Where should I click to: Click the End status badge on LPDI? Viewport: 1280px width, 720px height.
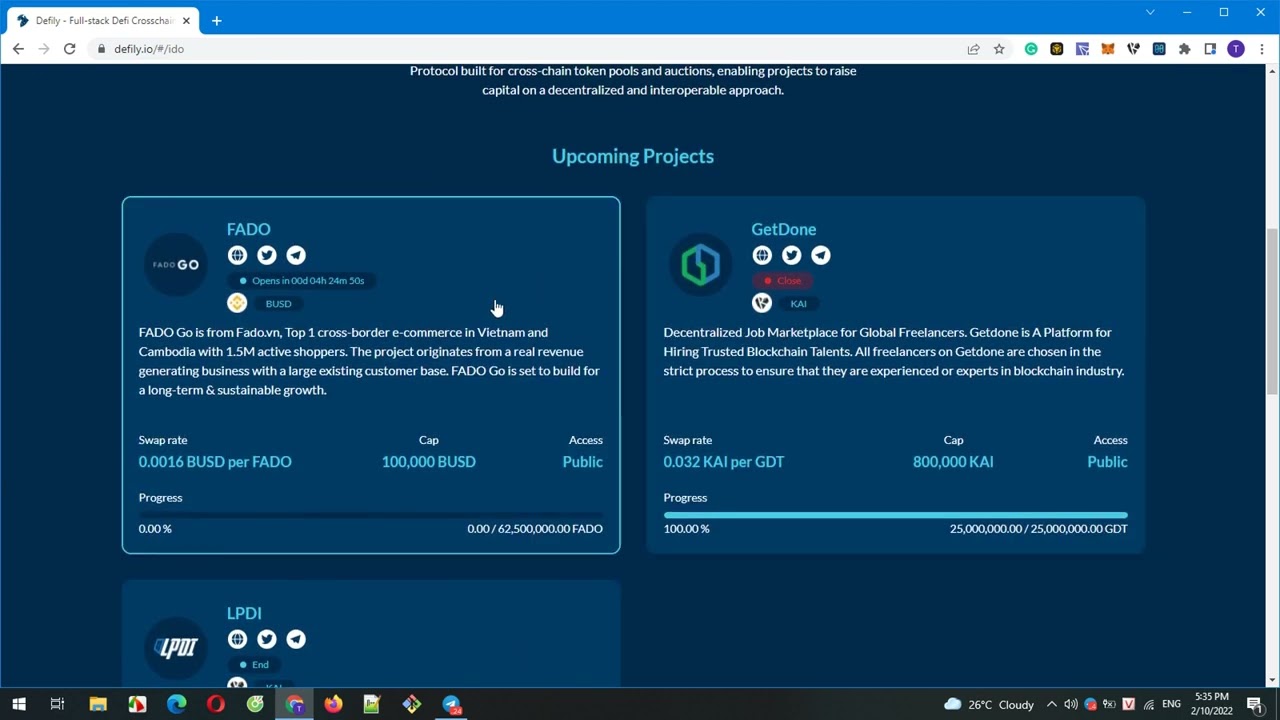254,664
